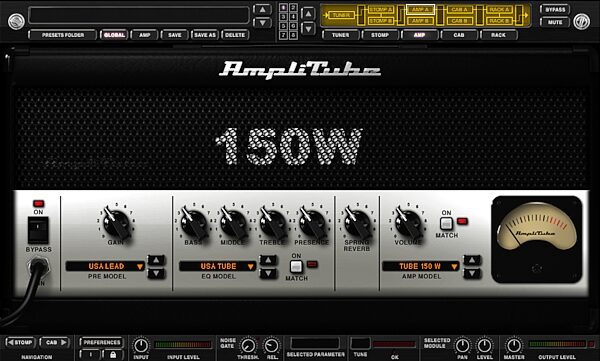Step amp model down with arrow
This screenshot has width=600, height=361.
coord(472,273)
